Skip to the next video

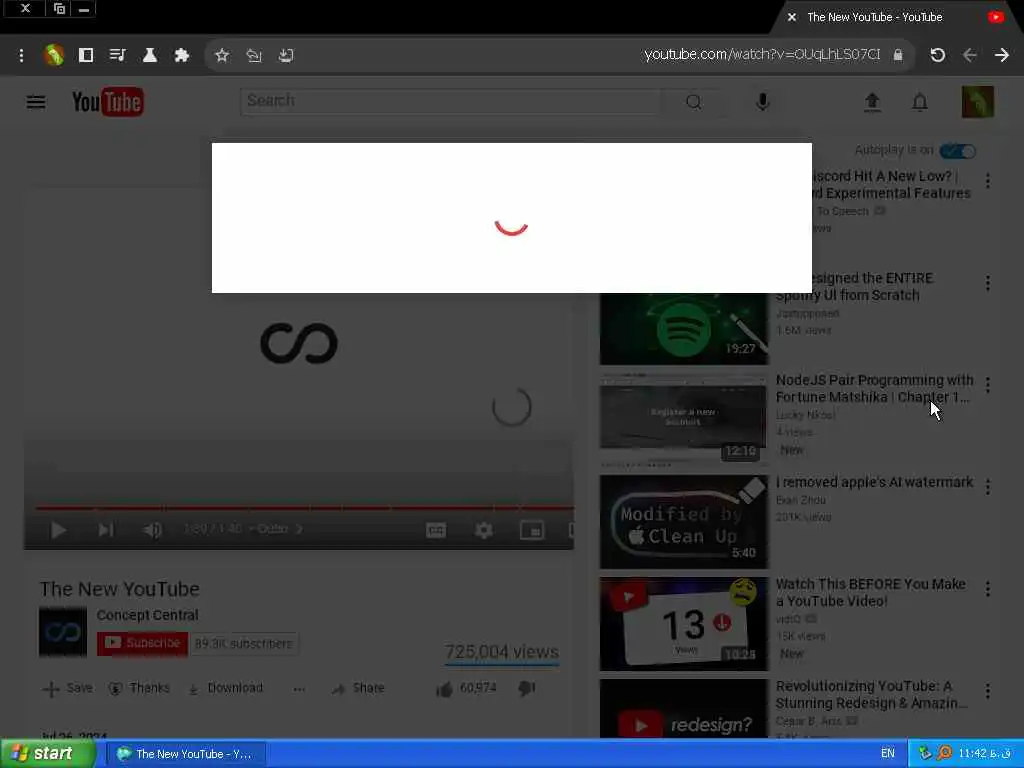pos(105,530)
